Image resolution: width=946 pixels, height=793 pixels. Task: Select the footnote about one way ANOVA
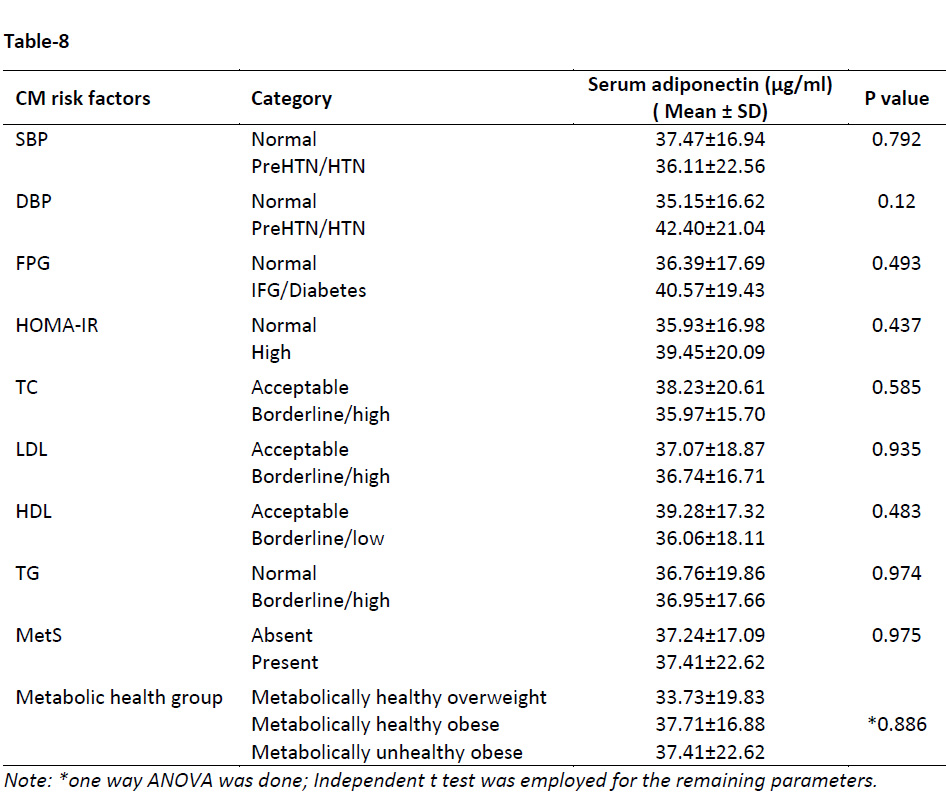coord(440,780)
